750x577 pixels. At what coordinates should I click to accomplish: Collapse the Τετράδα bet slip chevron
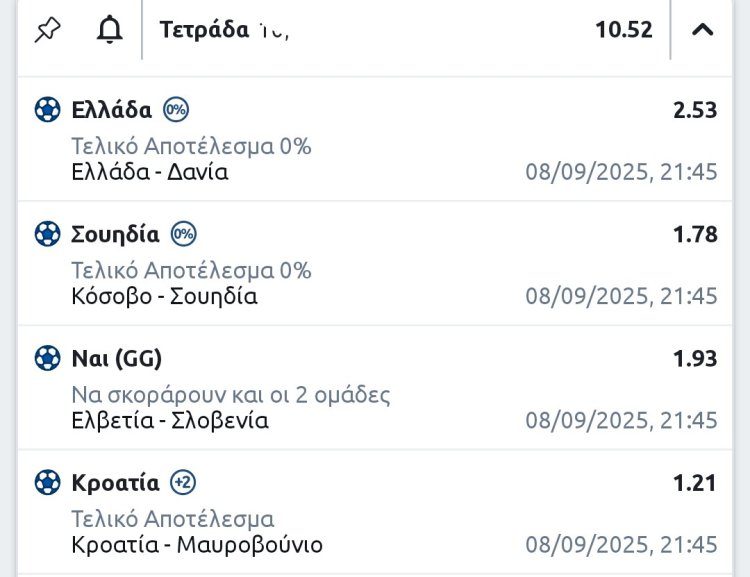(703, 30)
